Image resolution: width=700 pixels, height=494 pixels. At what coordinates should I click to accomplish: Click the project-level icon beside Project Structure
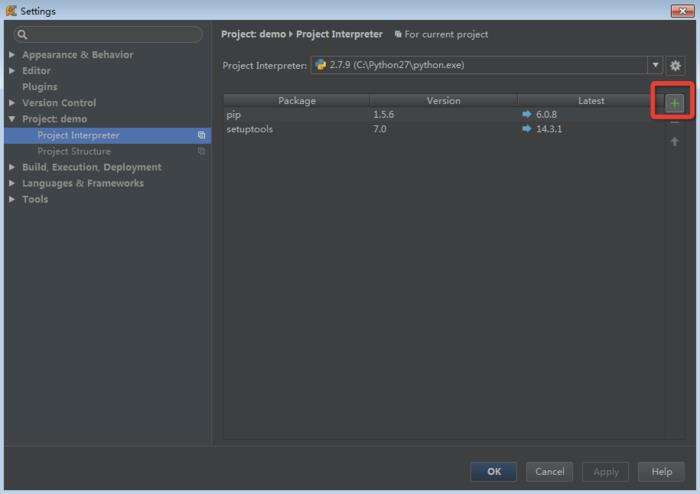(201, 151)
